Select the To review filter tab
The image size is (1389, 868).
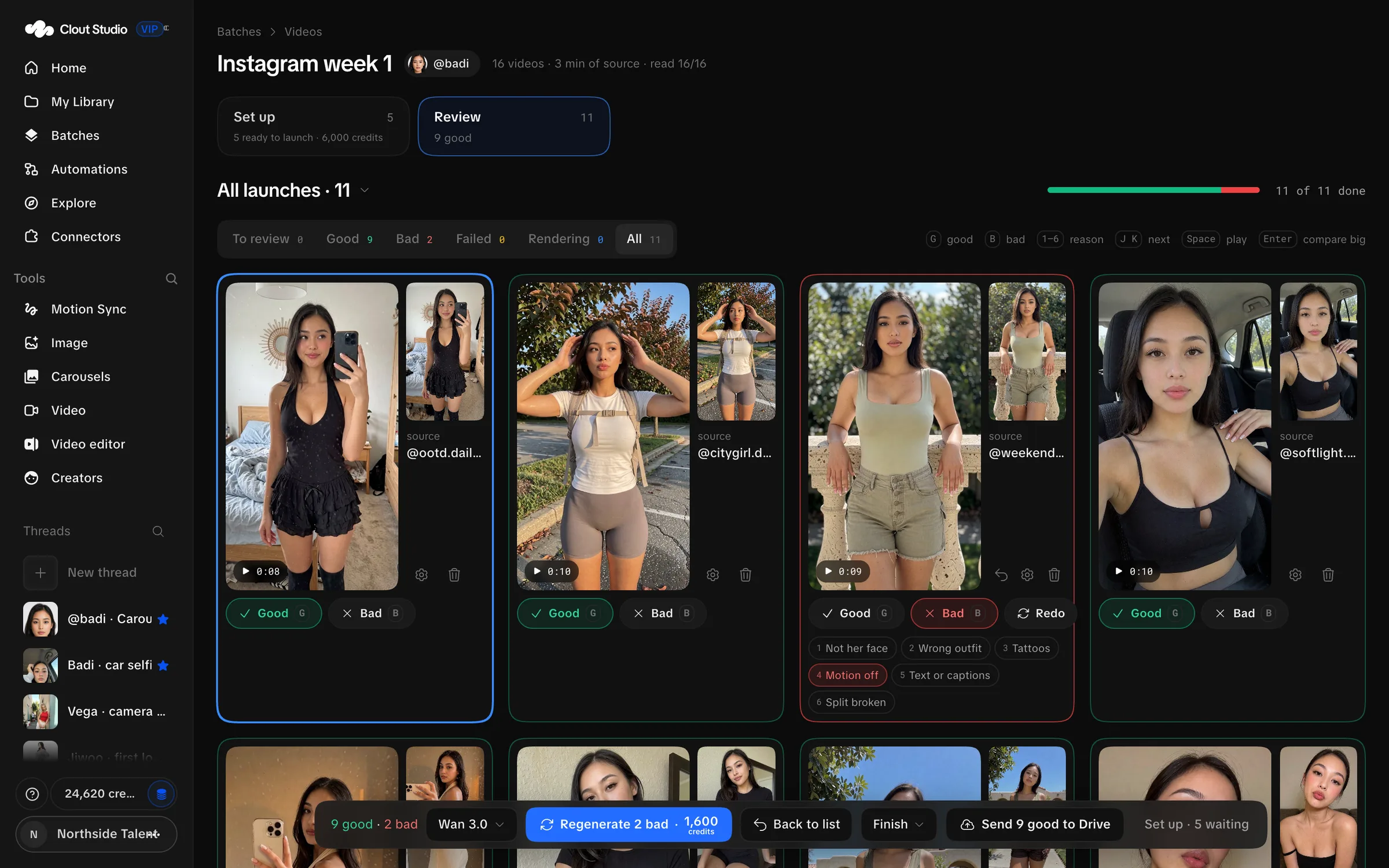pos(267,239)
